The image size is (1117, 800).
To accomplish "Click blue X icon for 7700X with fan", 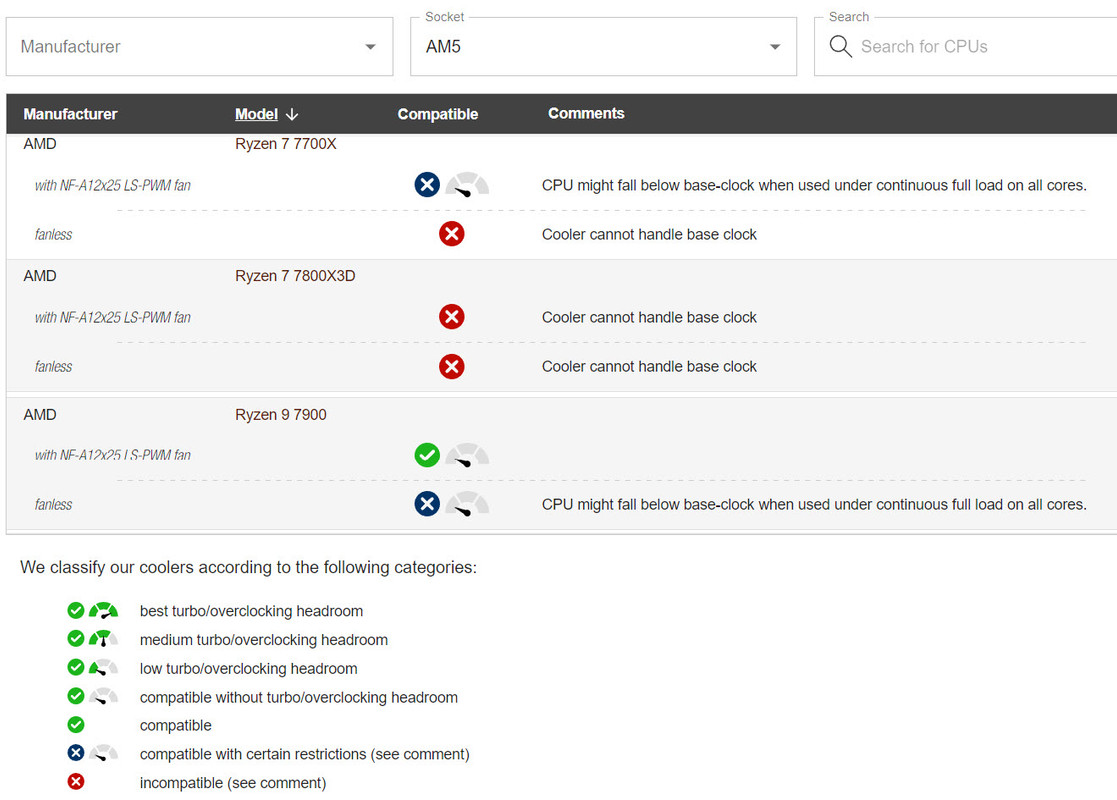I will [x=427, y=185].
